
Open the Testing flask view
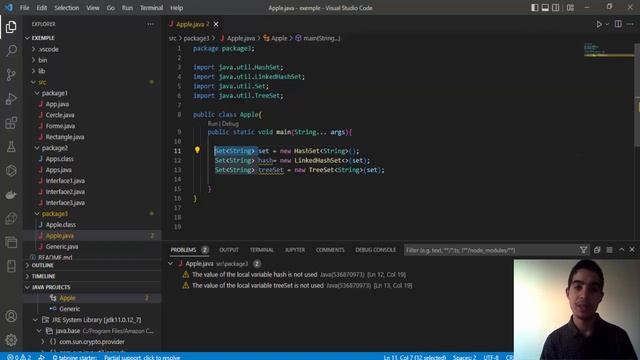tap(11, 147)
